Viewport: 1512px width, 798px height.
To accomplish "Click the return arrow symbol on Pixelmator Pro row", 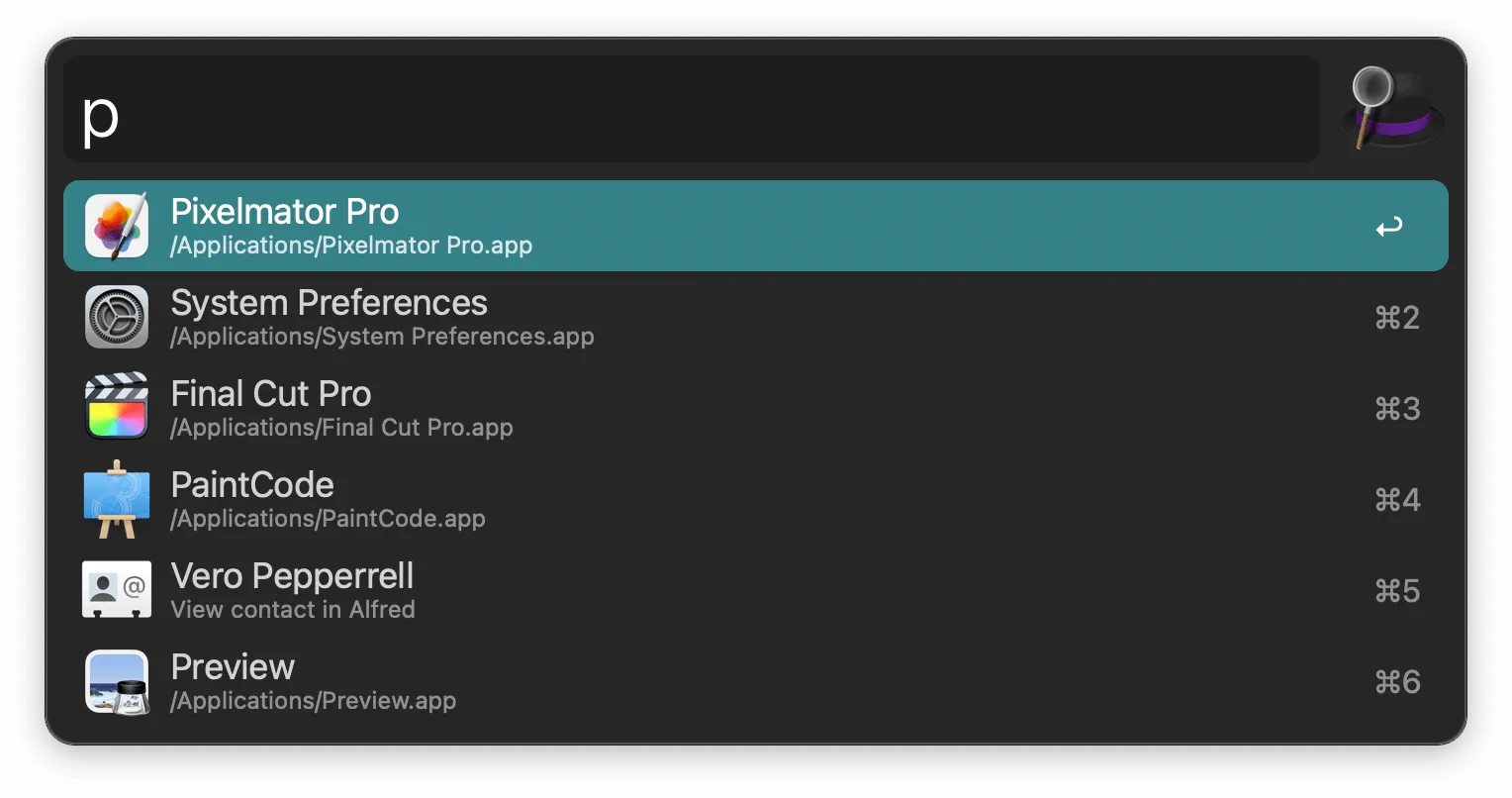I will 1388,226.
